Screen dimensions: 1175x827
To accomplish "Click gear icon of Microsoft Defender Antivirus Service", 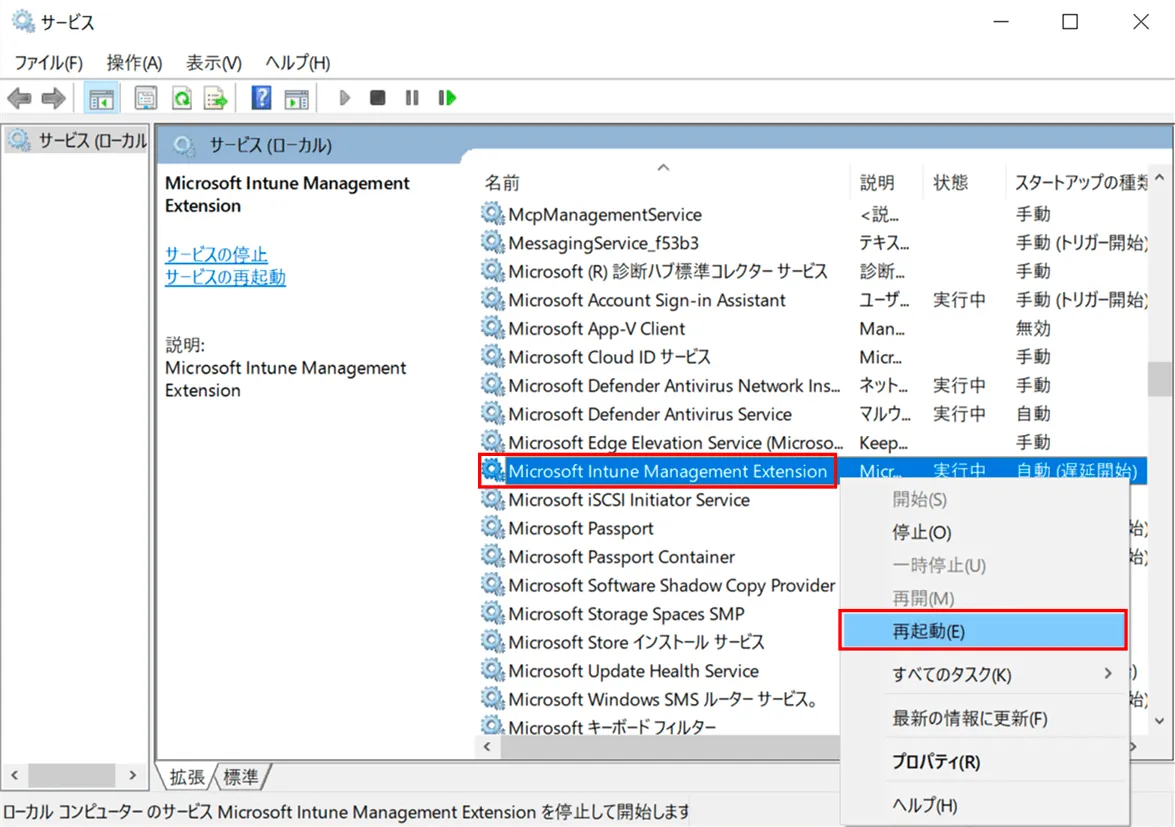I will [492, 414].
